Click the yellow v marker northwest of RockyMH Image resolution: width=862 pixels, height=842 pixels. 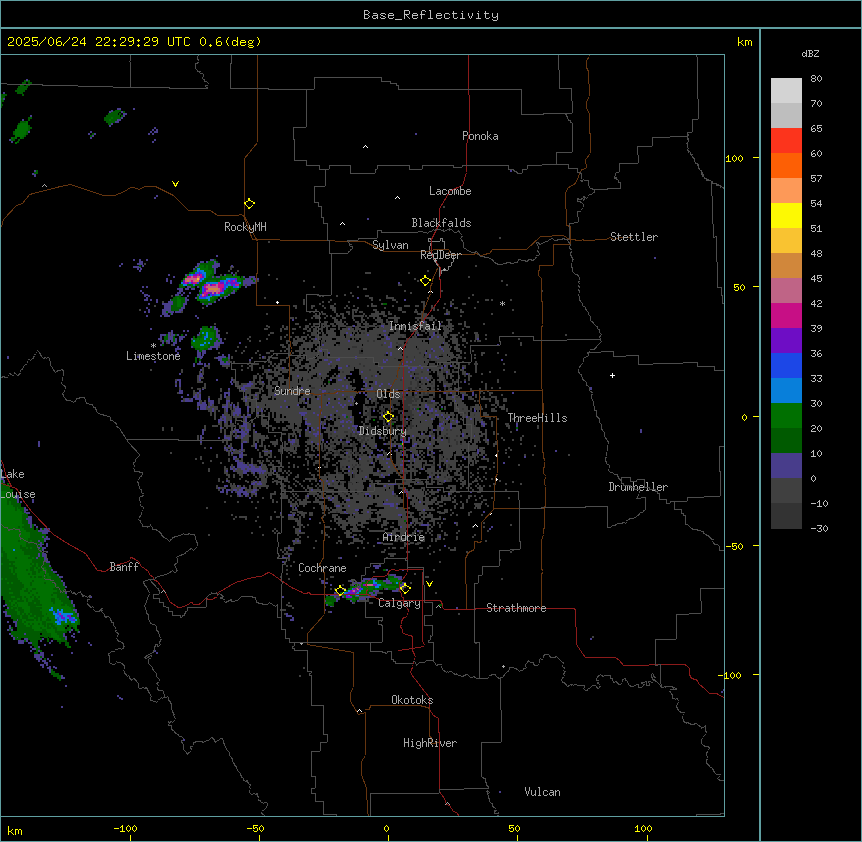click(175, 184)
